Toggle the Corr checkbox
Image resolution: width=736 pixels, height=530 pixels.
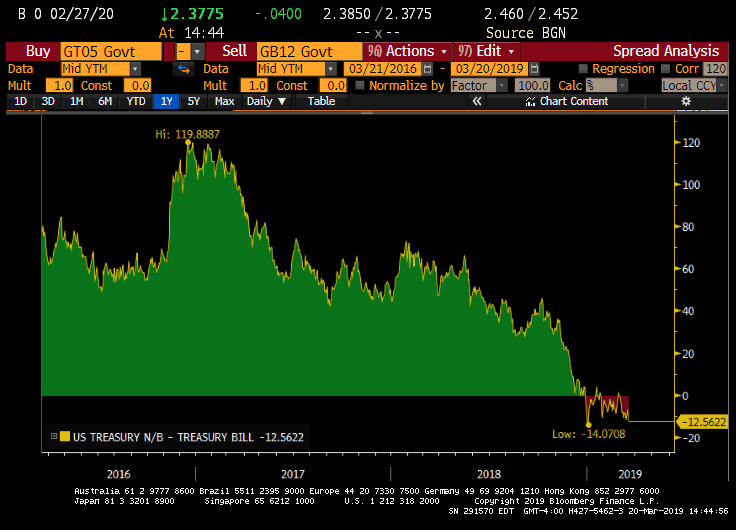click(665, 69)
